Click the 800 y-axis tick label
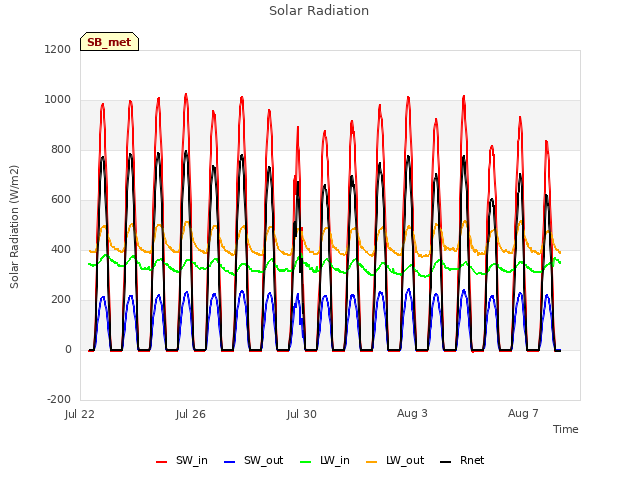 [61, 150]
